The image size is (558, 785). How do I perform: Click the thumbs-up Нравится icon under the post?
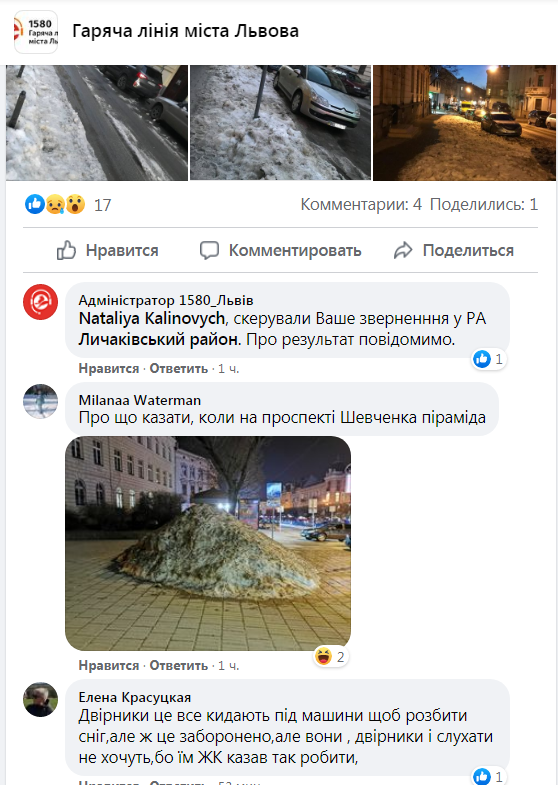click(x=66, y=250)
